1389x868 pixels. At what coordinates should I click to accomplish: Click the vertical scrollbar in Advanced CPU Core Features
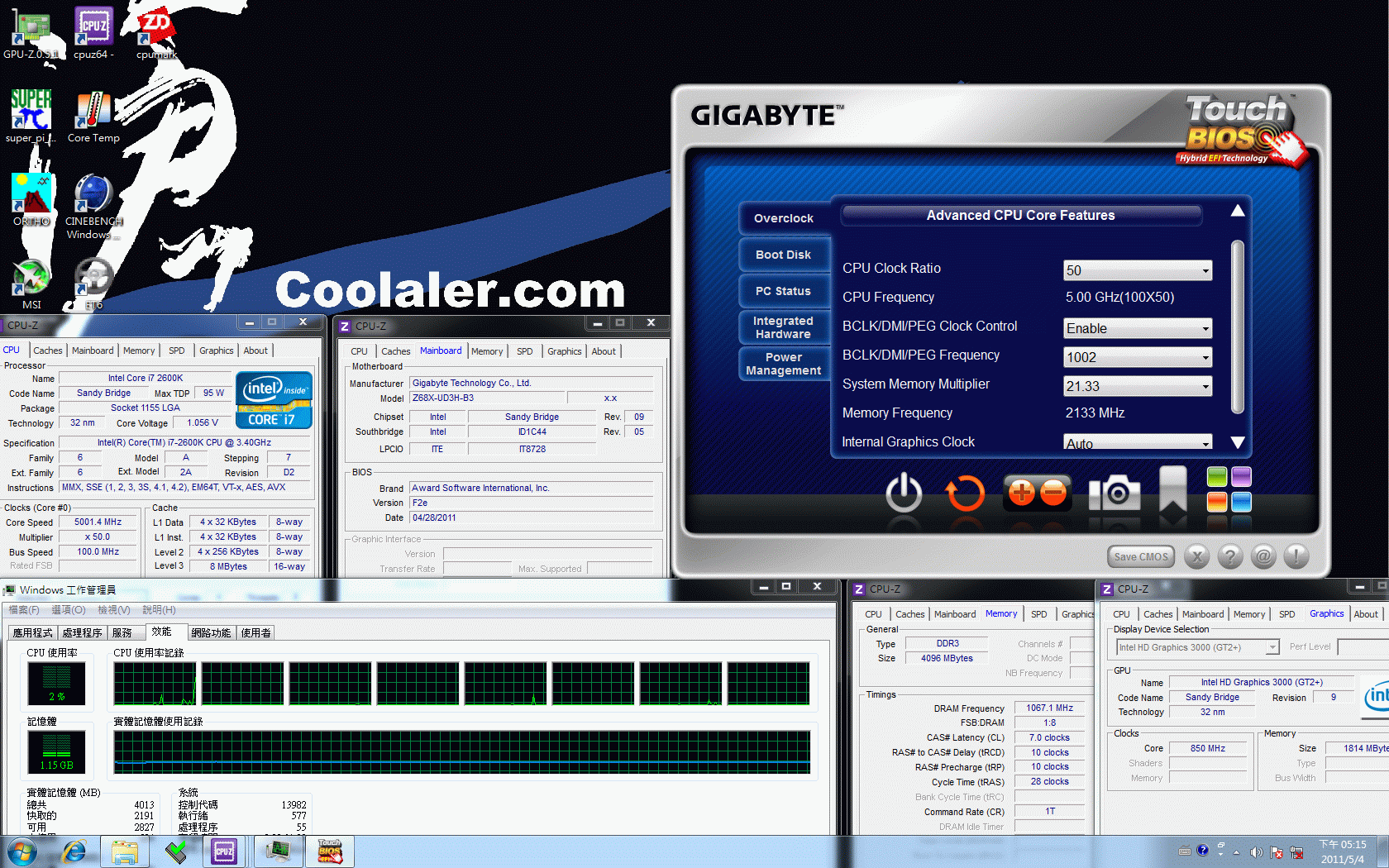[x=1238, y=327]
